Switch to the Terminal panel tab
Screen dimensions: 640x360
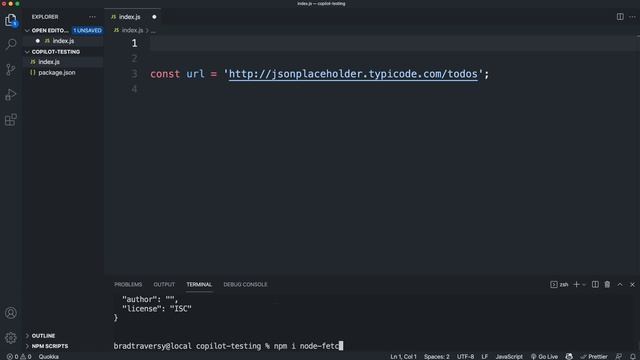click(199, 284)
